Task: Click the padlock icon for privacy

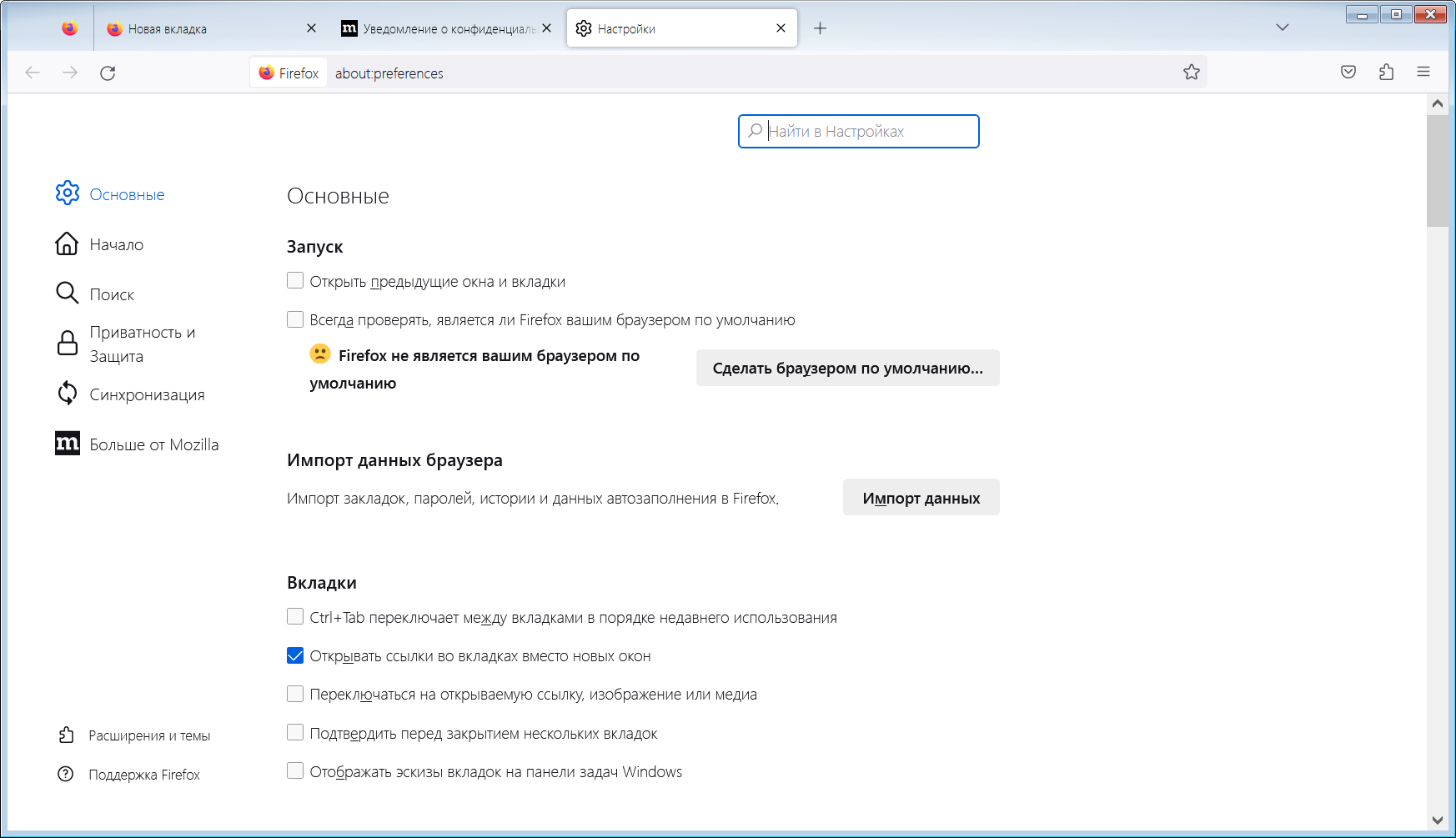Action: click(68, 343)
